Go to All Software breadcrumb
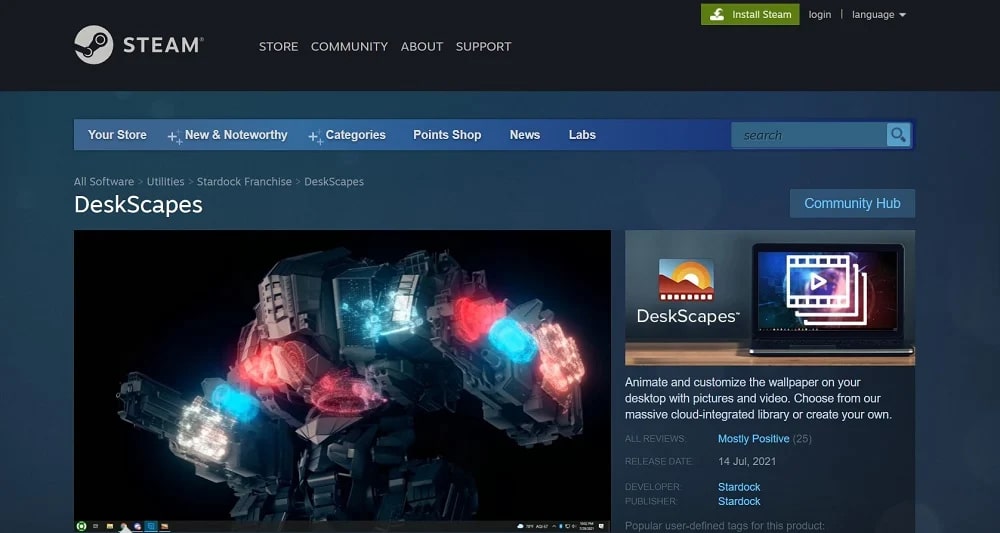Screen dimensions: 1000x533 pos(104,182)
